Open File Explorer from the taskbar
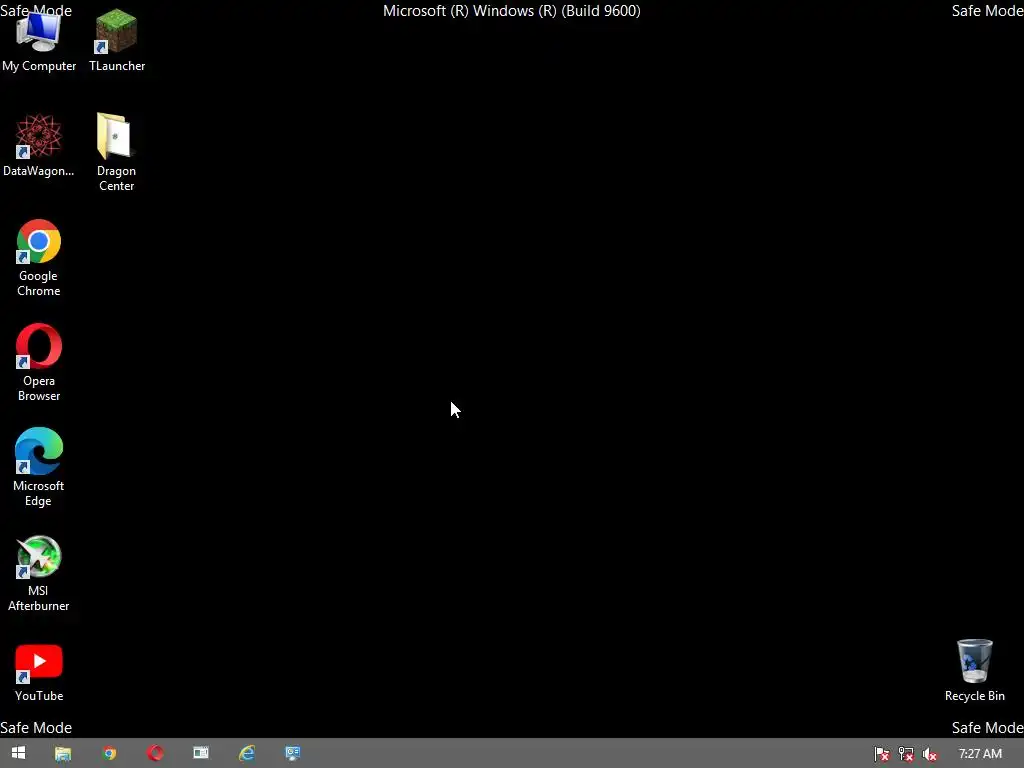 (x=63, y=754)
